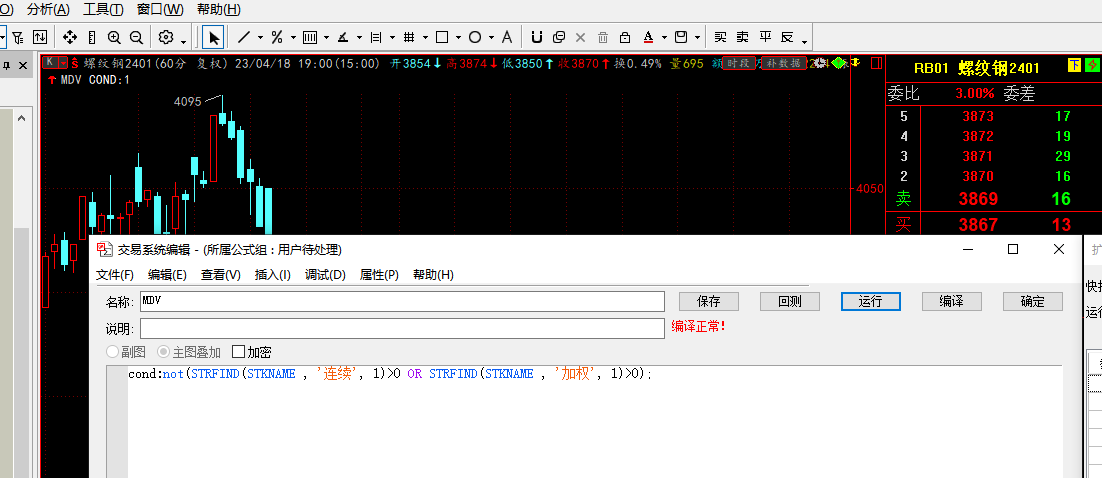Open the filter list tool

coord(18,37)
